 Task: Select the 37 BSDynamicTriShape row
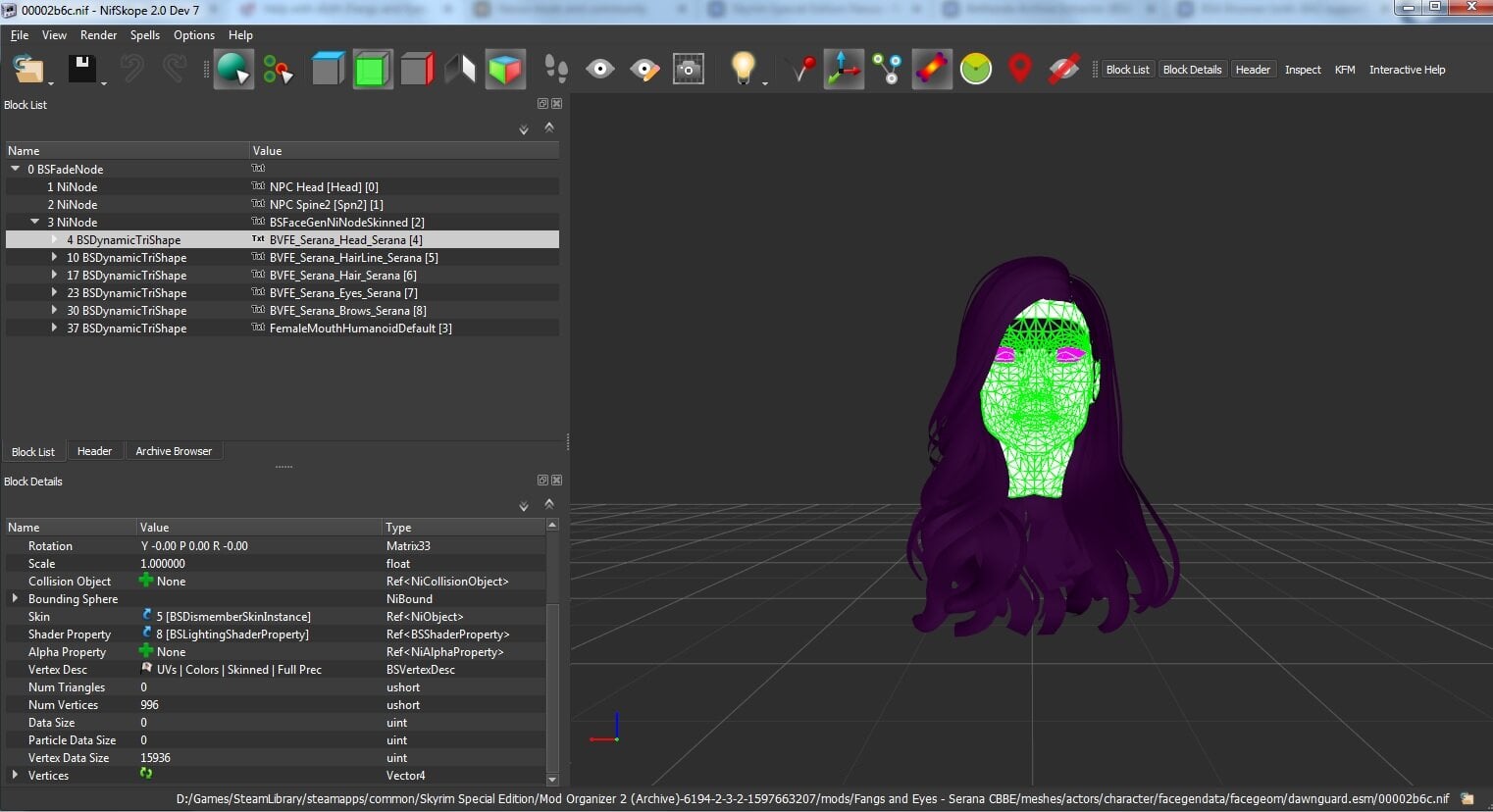point(283,328)
